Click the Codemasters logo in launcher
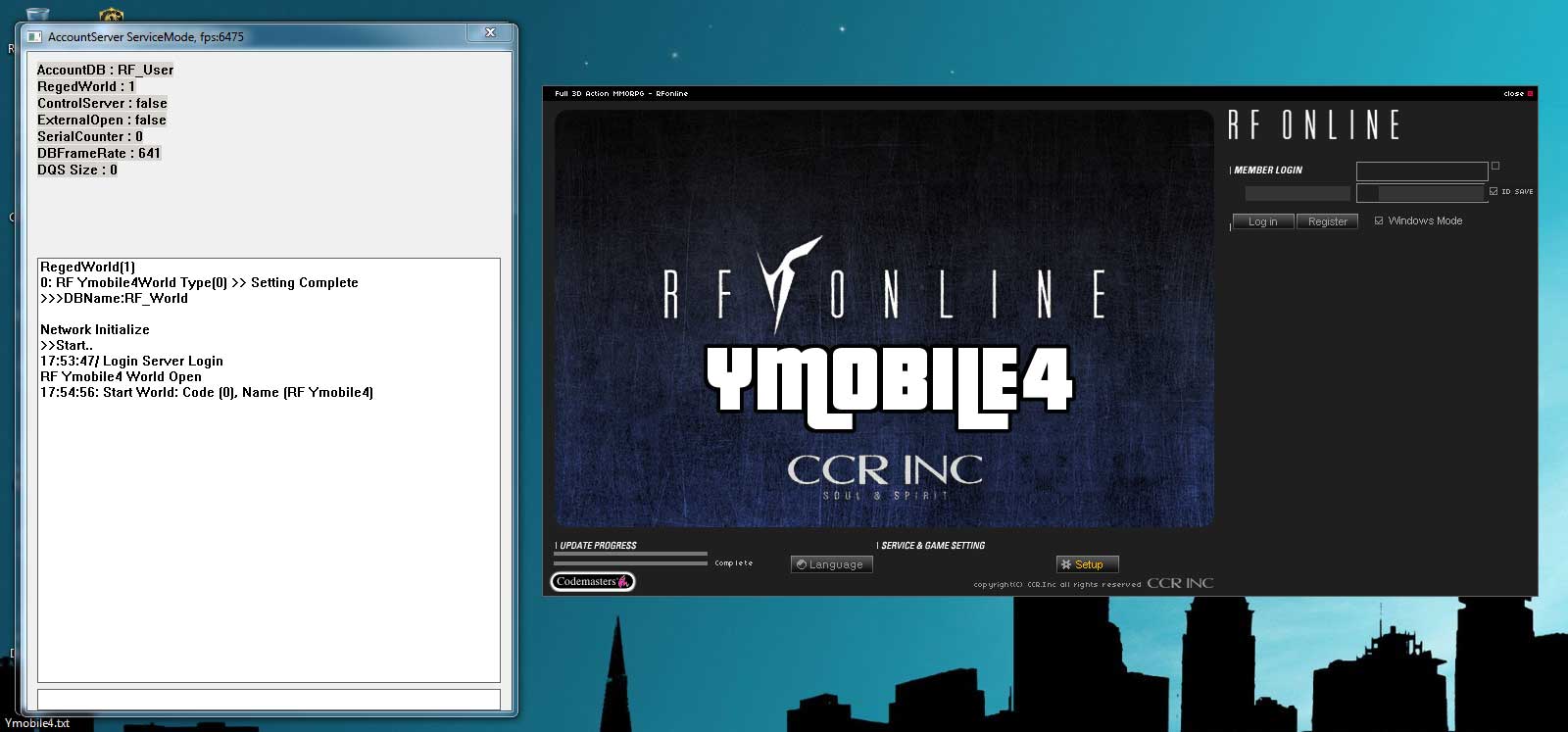1568x732 pixels. (x=592, y=581)
